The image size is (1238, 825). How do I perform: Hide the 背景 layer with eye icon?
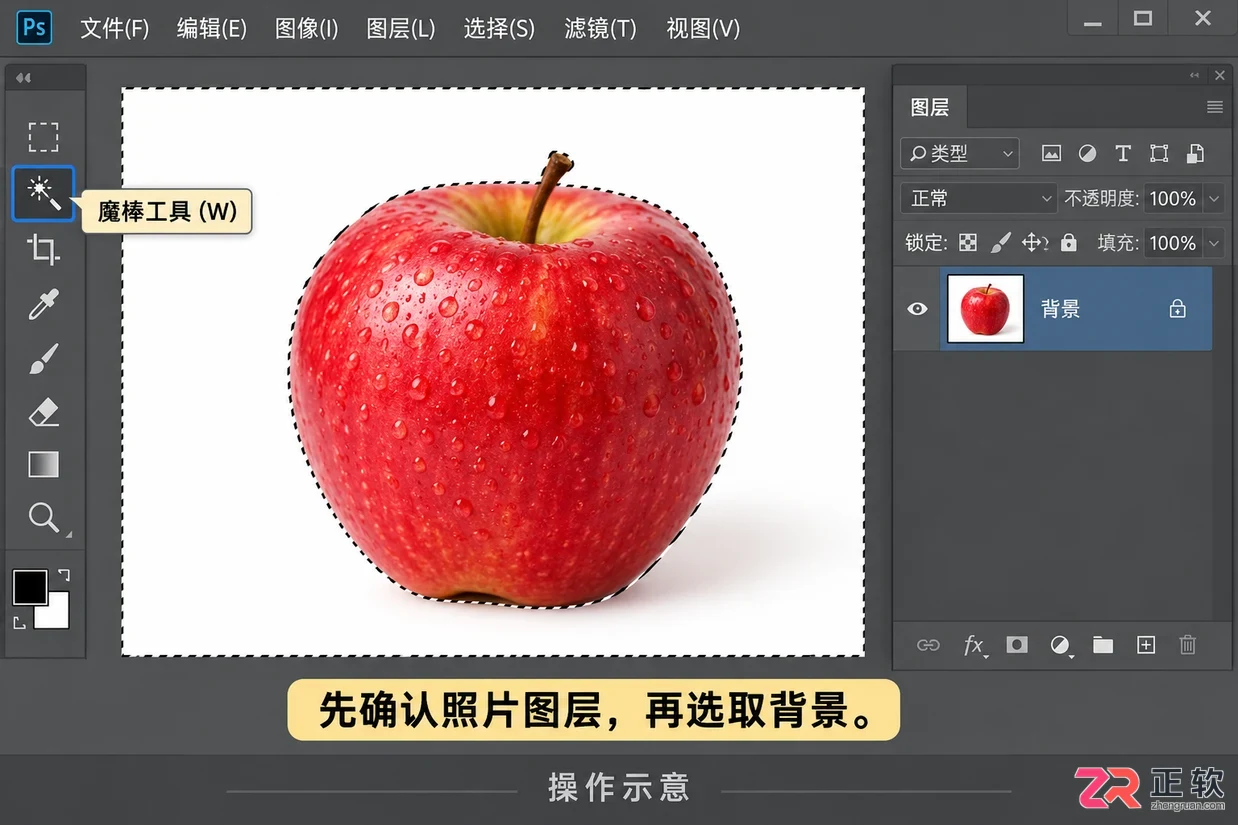point(917,309)
